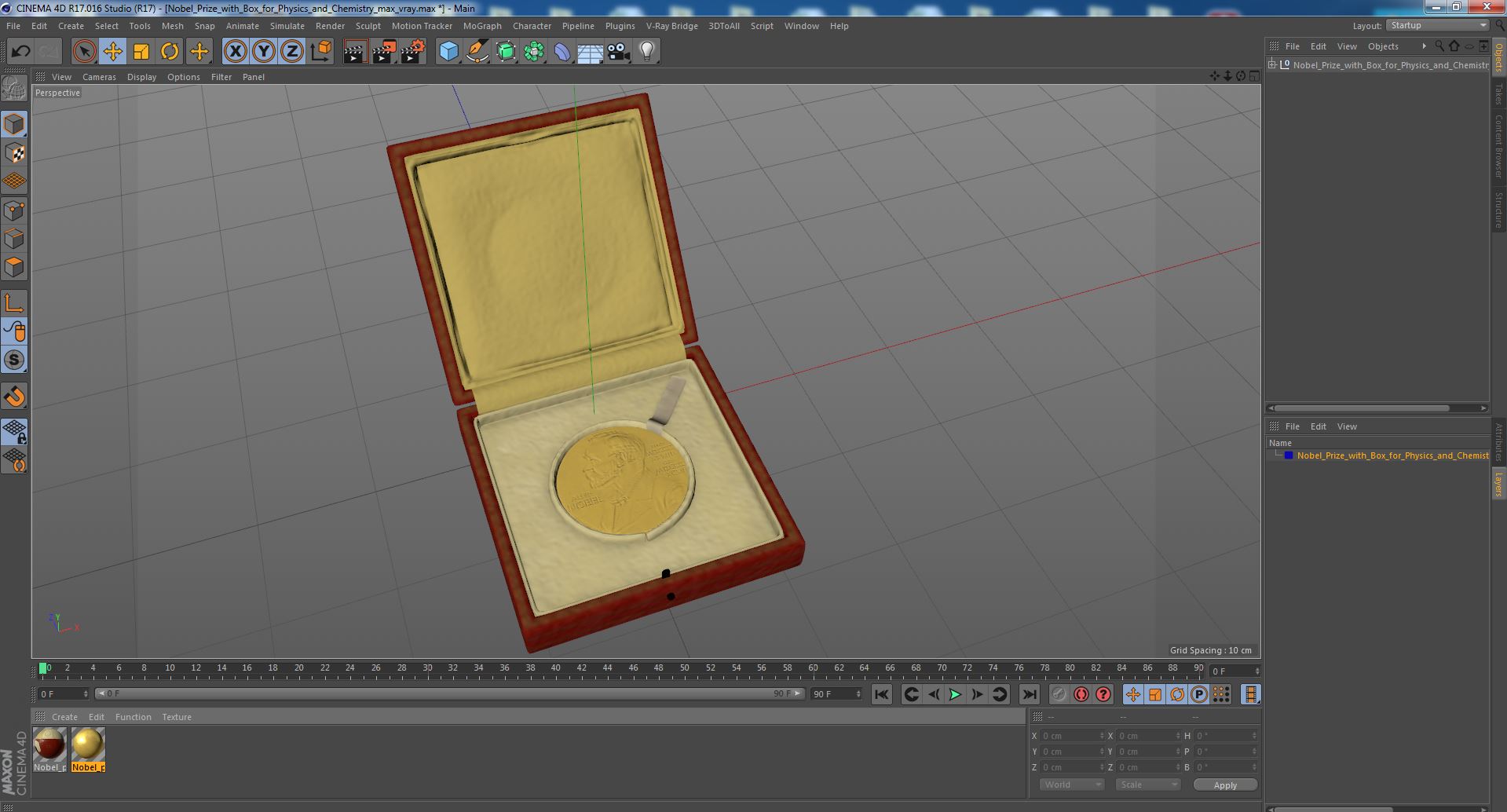Open viewport Cameras menu
1507x812 pixels.
99,77
